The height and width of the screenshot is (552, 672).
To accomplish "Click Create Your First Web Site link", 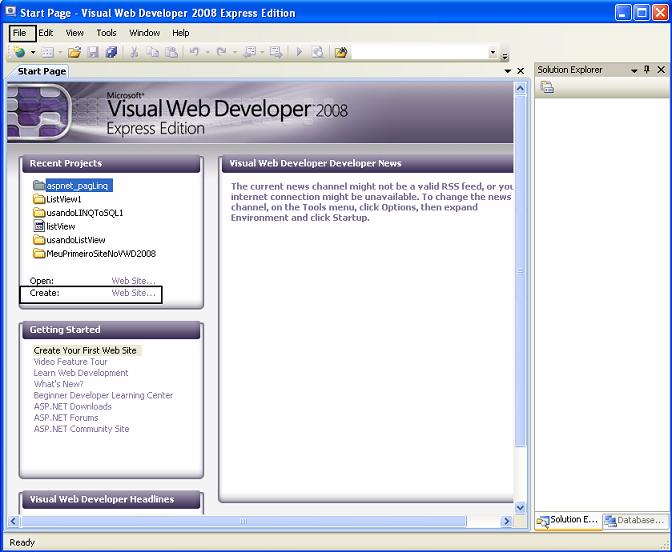I will coord(85,351).
